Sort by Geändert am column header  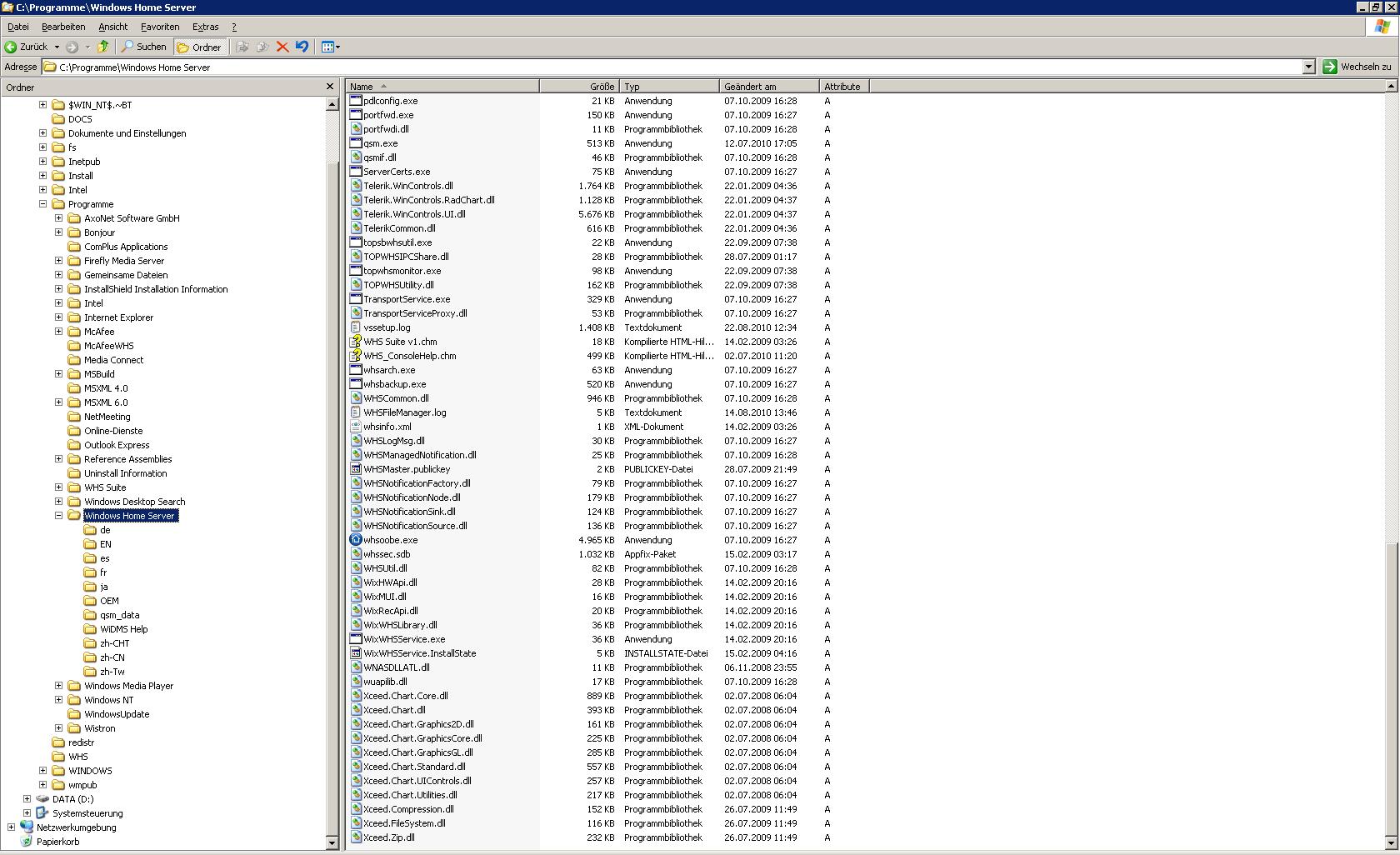[x=769, y=86]
